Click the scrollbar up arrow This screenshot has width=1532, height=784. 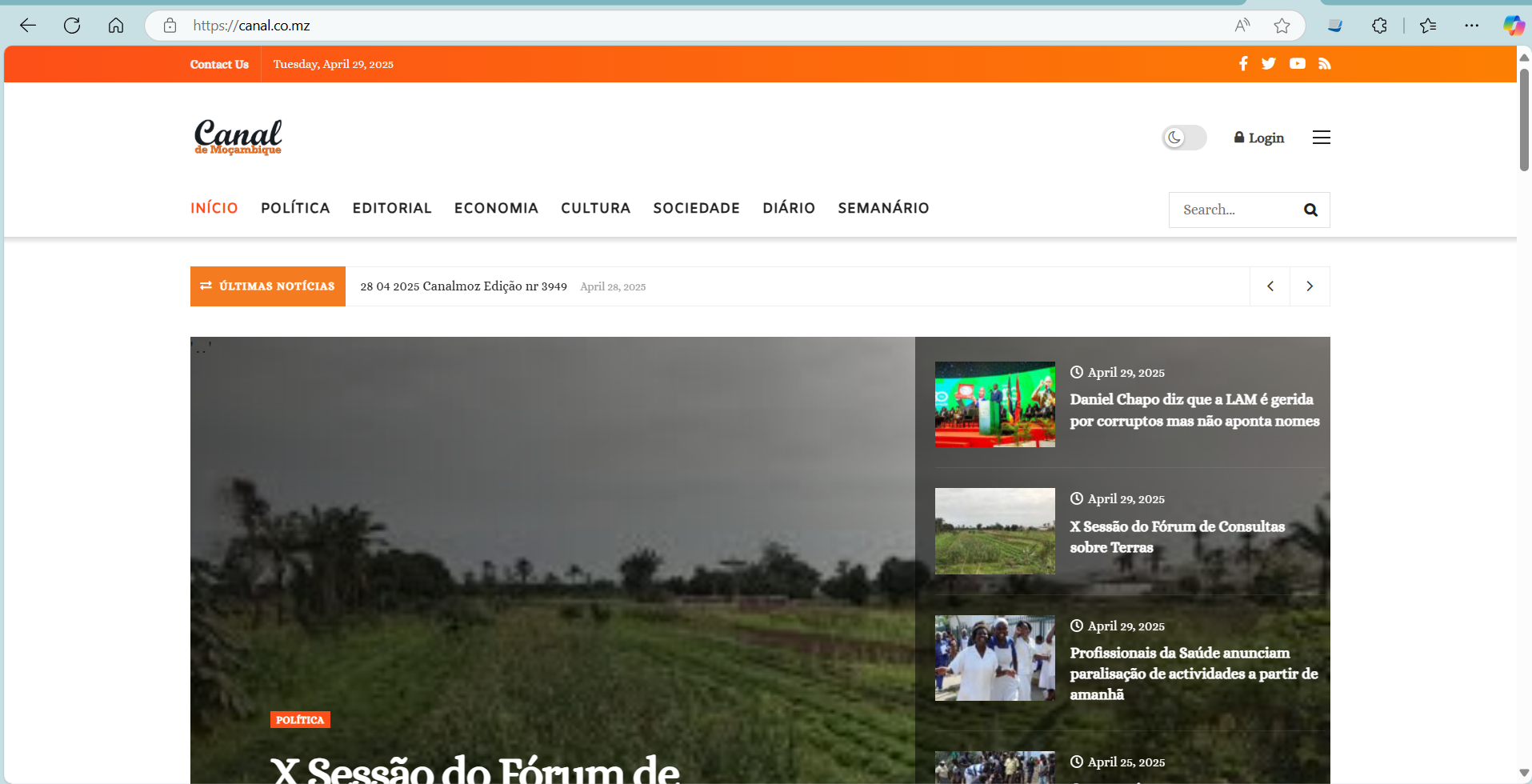1524,57
